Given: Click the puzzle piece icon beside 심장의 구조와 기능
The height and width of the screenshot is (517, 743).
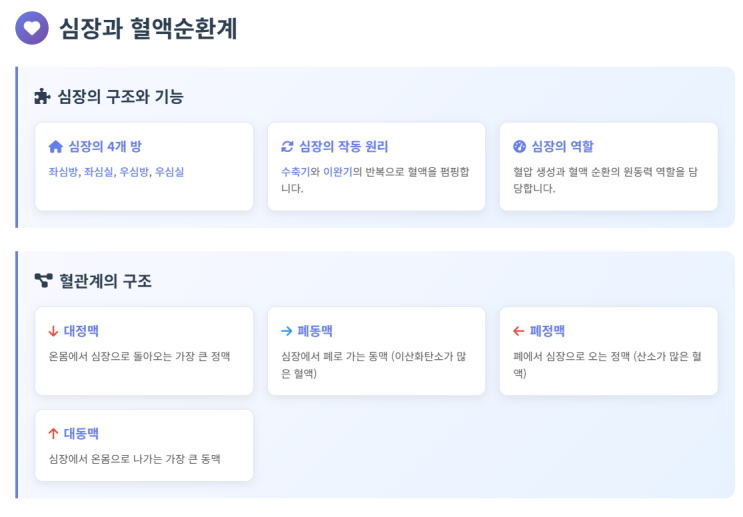Looking at the screenshot, I should pos(42,97).
